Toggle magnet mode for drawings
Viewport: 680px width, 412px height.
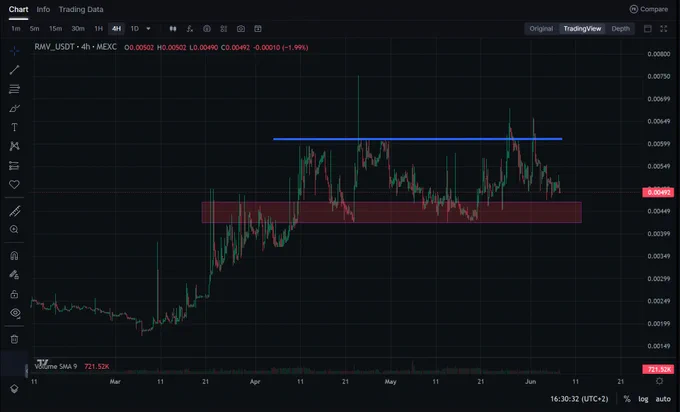click(14, 255)
